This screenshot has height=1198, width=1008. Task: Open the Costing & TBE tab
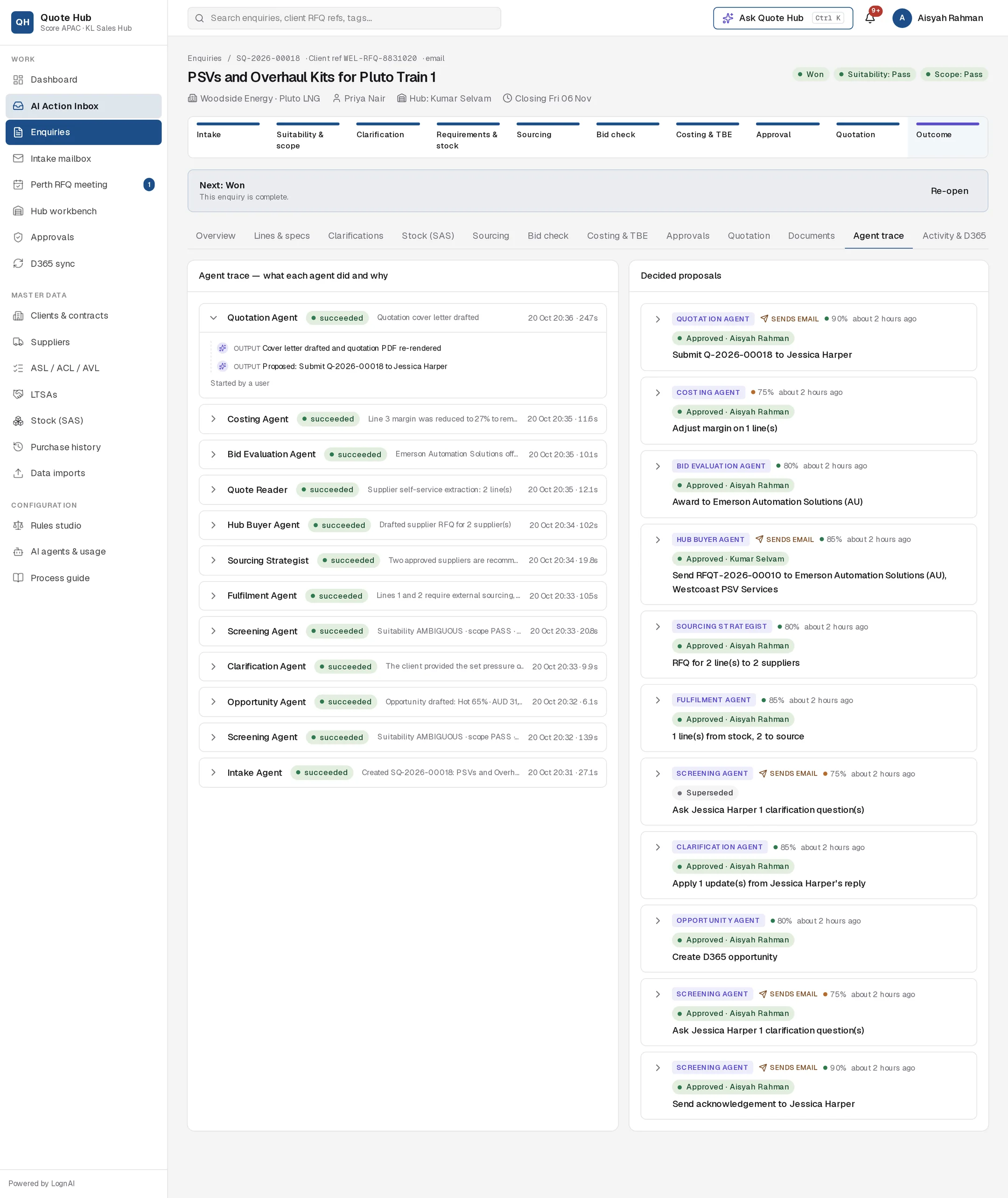click(617, 236)
